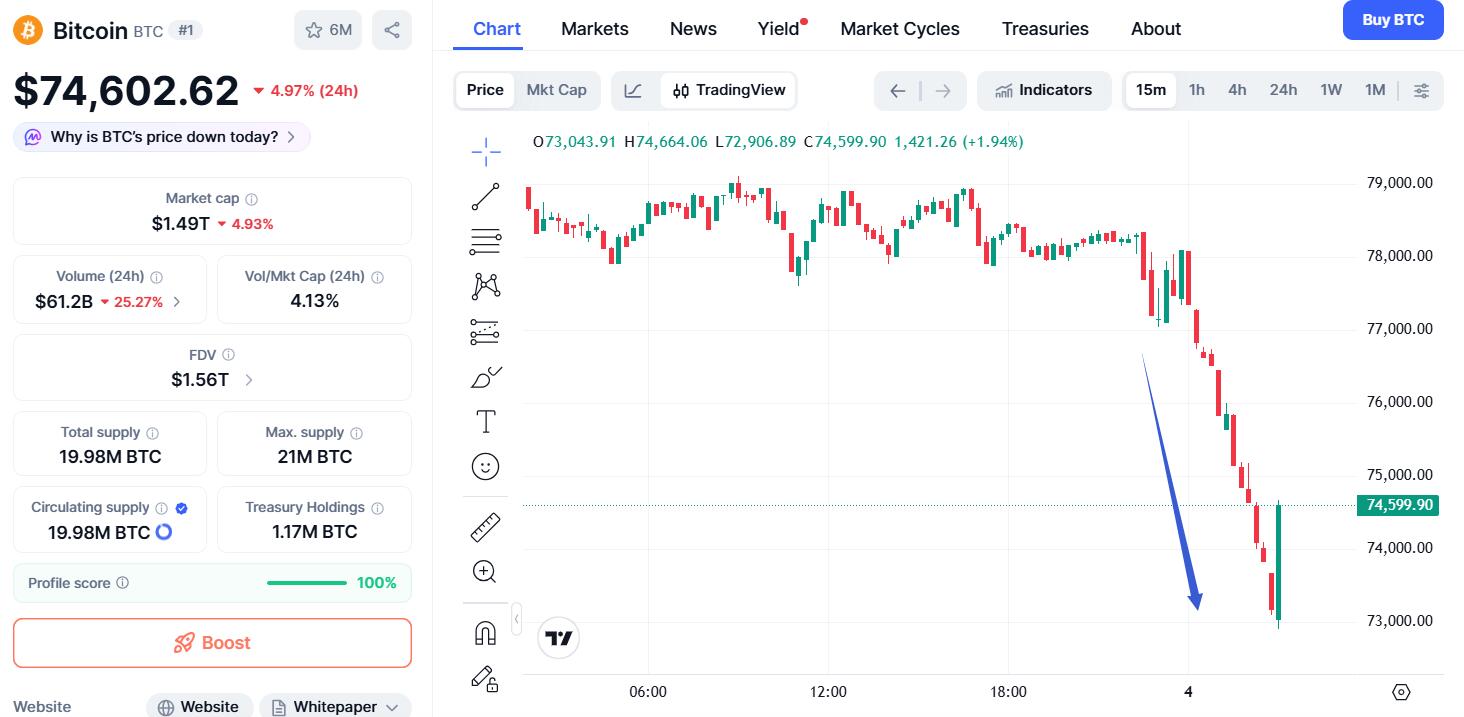Toggle the magnet snap mode

[486, 633]
